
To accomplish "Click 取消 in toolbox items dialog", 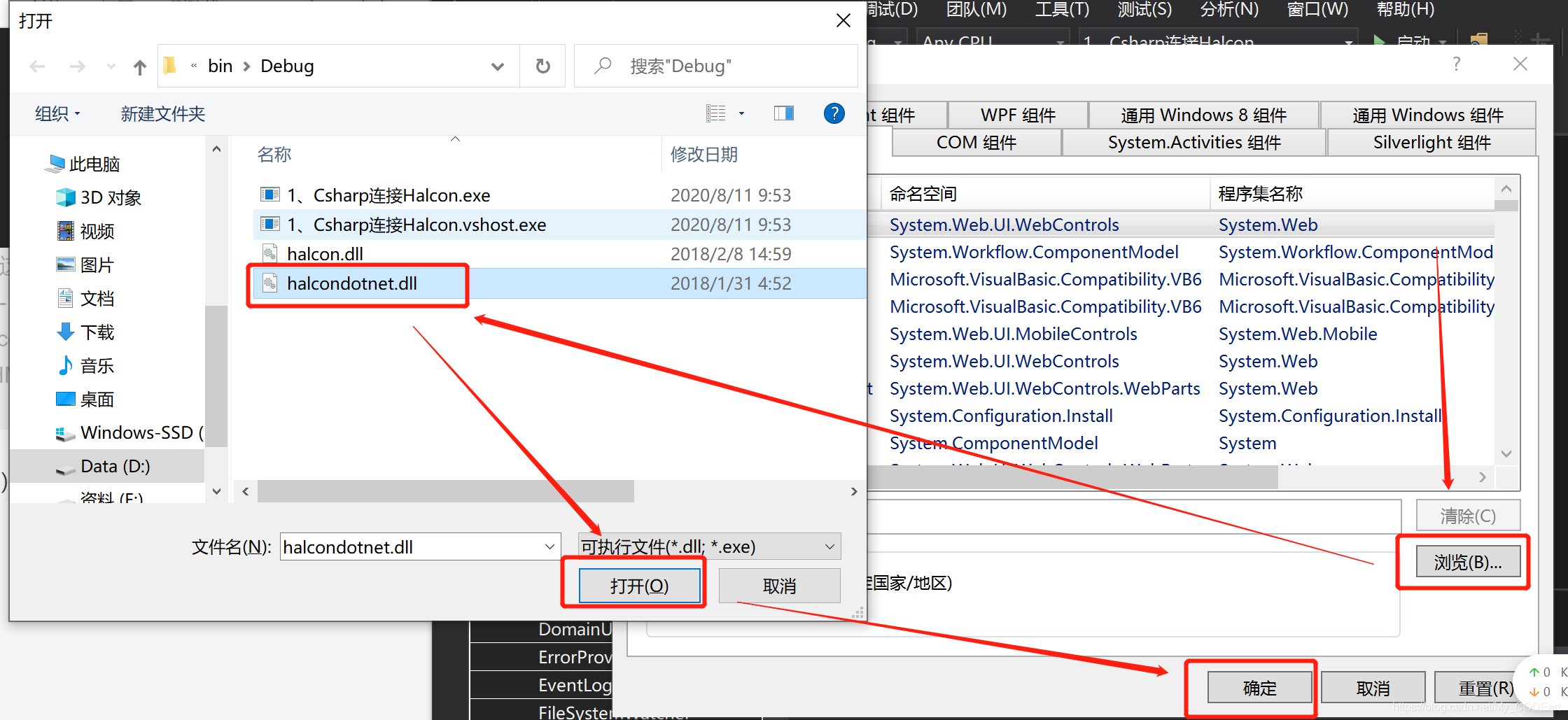I will (x=1373, y=688).
